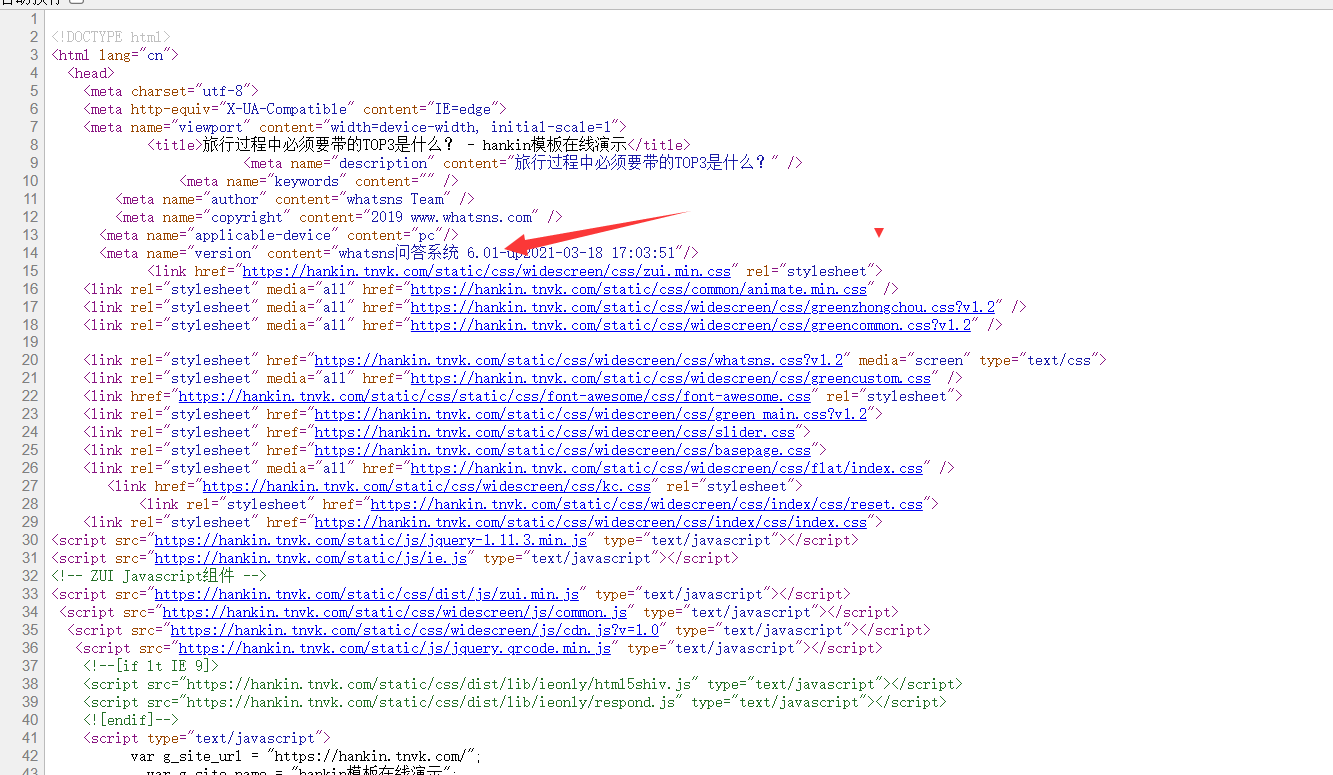Open the font-awesome.css link
The height and width of the screenshot is (775, 1333).
tap(494, 396)
